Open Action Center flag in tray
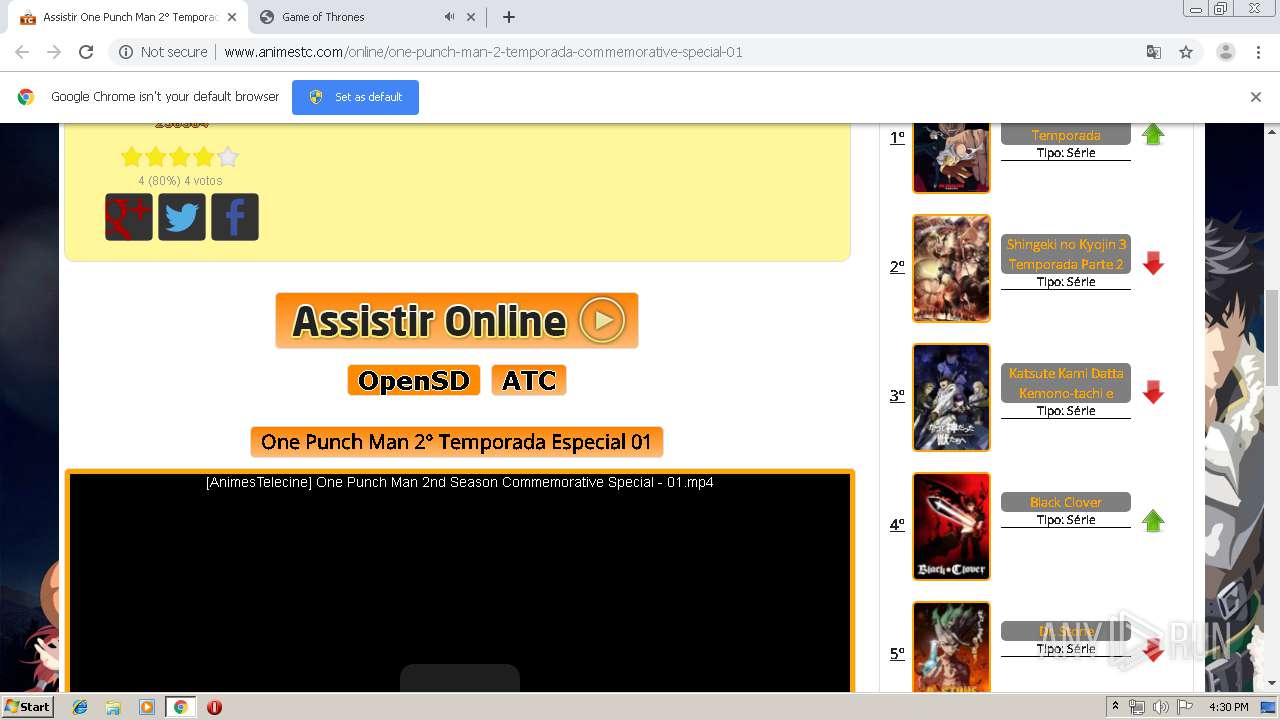Screen dimensions: 1280x720 (1185, 707)
